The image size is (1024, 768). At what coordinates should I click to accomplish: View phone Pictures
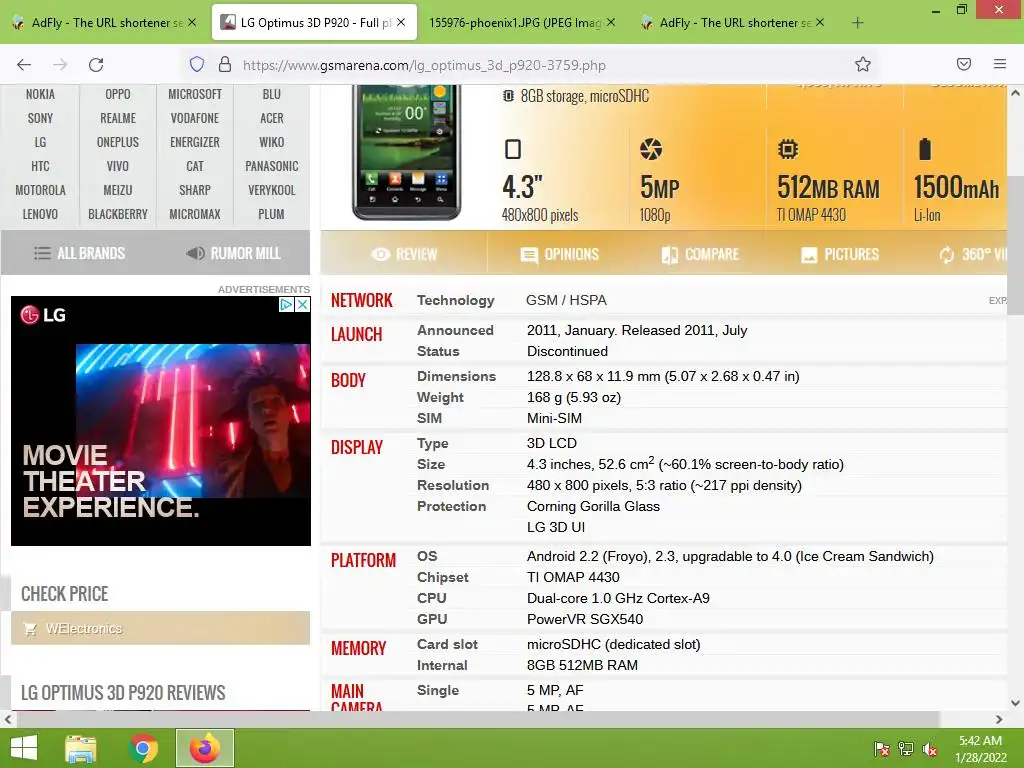pyautogui.click(x=840, y=254)
